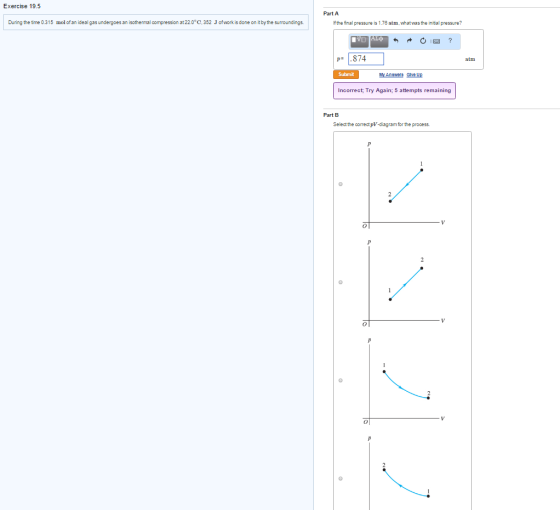Image resolution: width=560 pixels, height=510 pixels.
Task: Open the keyboard shortcuts icon
Action: (436, 41)
